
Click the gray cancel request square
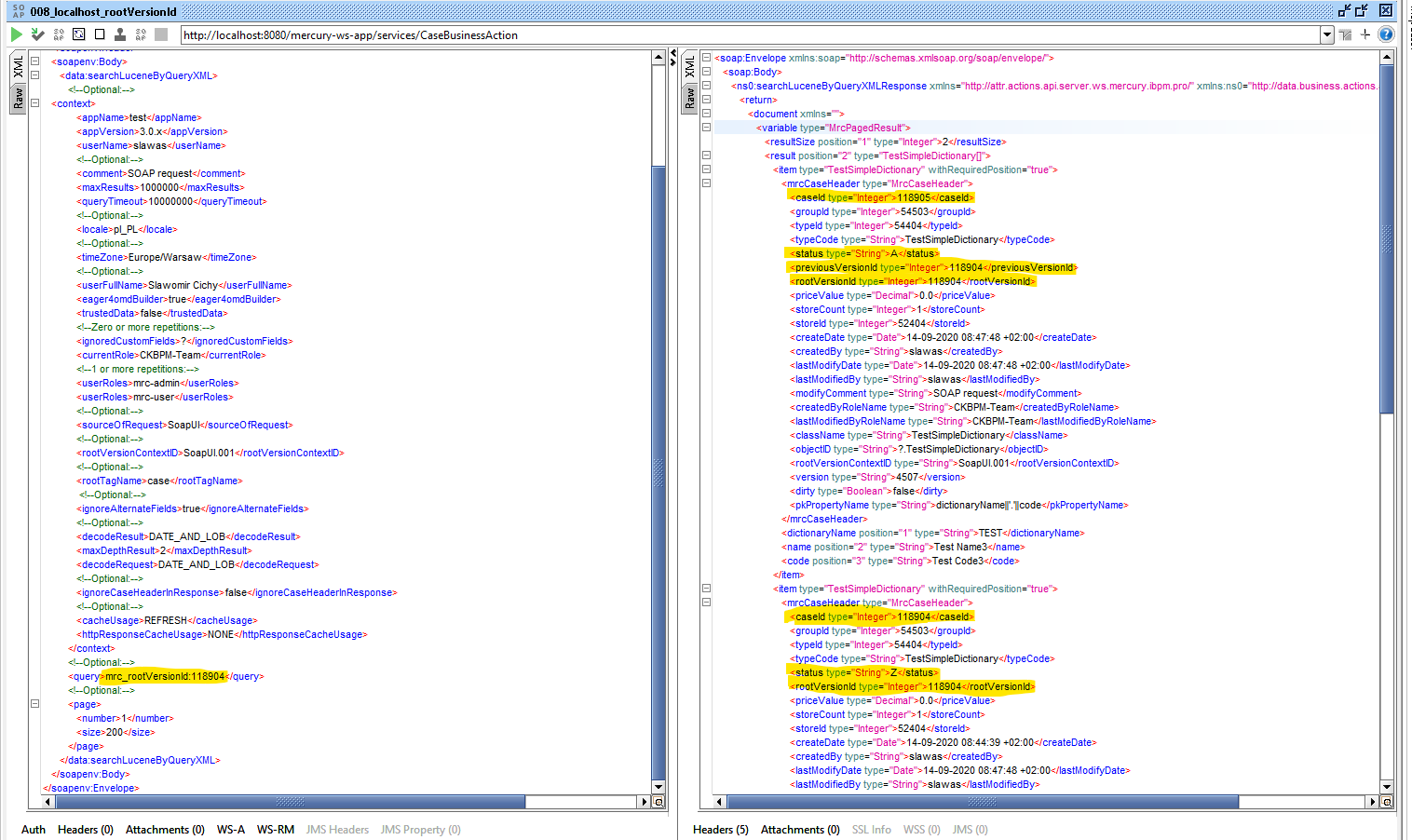pos(161,34)
